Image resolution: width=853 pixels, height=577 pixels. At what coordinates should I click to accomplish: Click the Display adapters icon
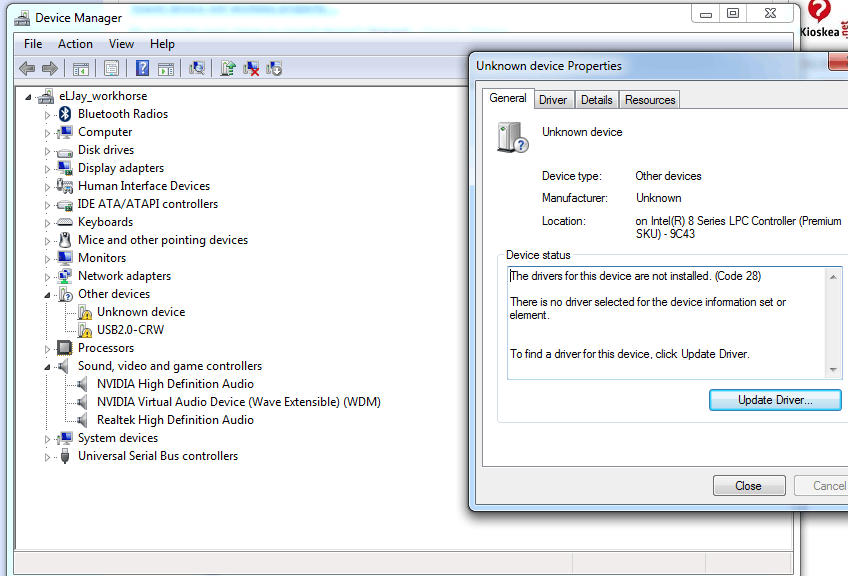pyautogui.click(x=65, y=167)
